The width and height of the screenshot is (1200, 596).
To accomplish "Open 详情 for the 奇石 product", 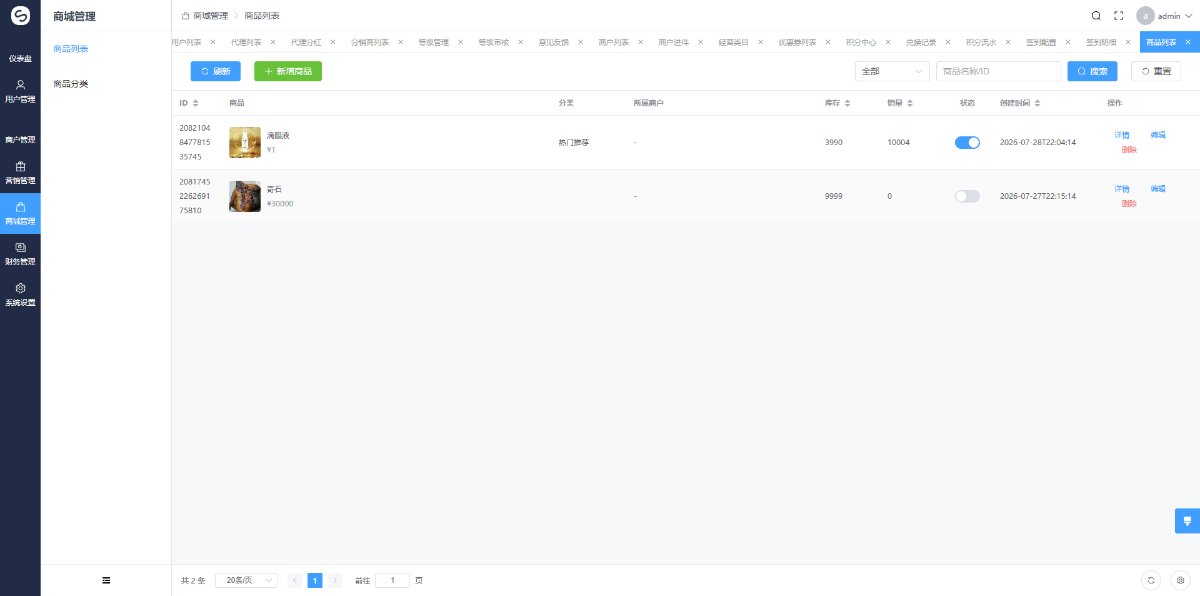I will click(1122, 188).
